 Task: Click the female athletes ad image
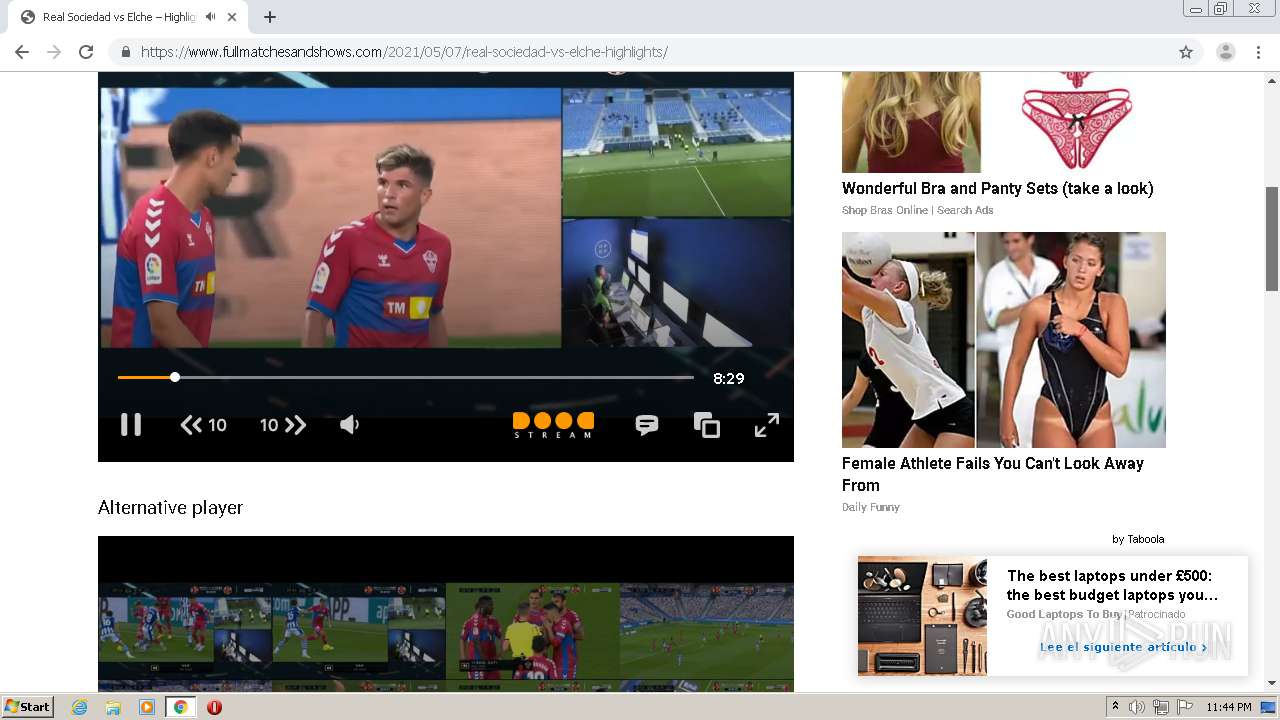click(x=1004, y=340)
